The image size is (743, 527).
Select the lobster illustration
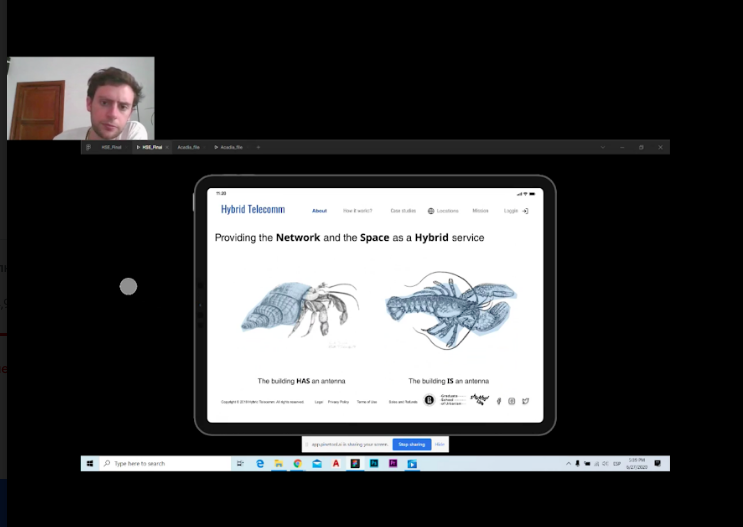point(451,309)
